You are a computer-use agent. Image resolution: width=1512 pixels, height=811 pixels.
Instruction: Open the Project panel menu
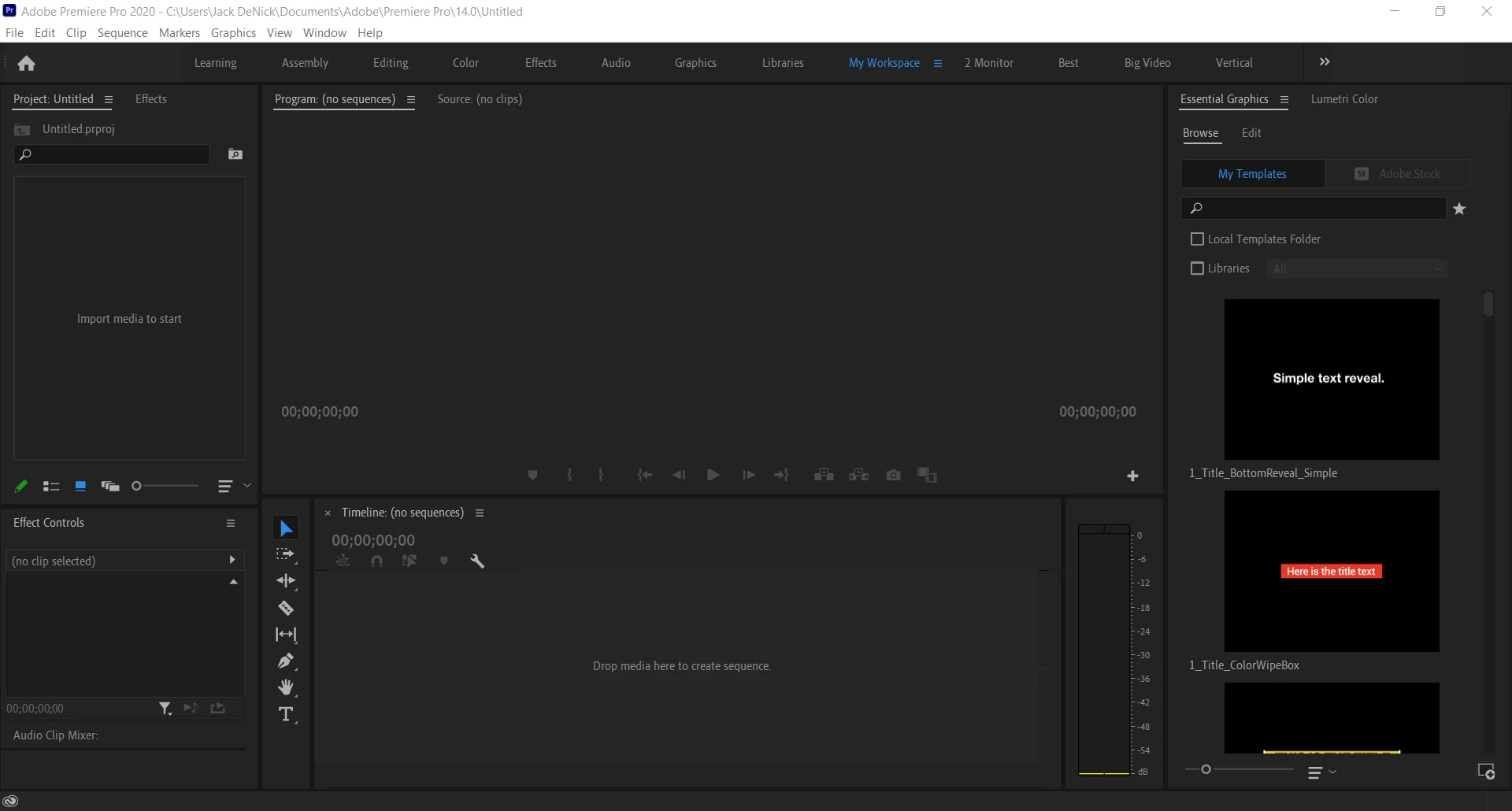click(x=109, y=100)
